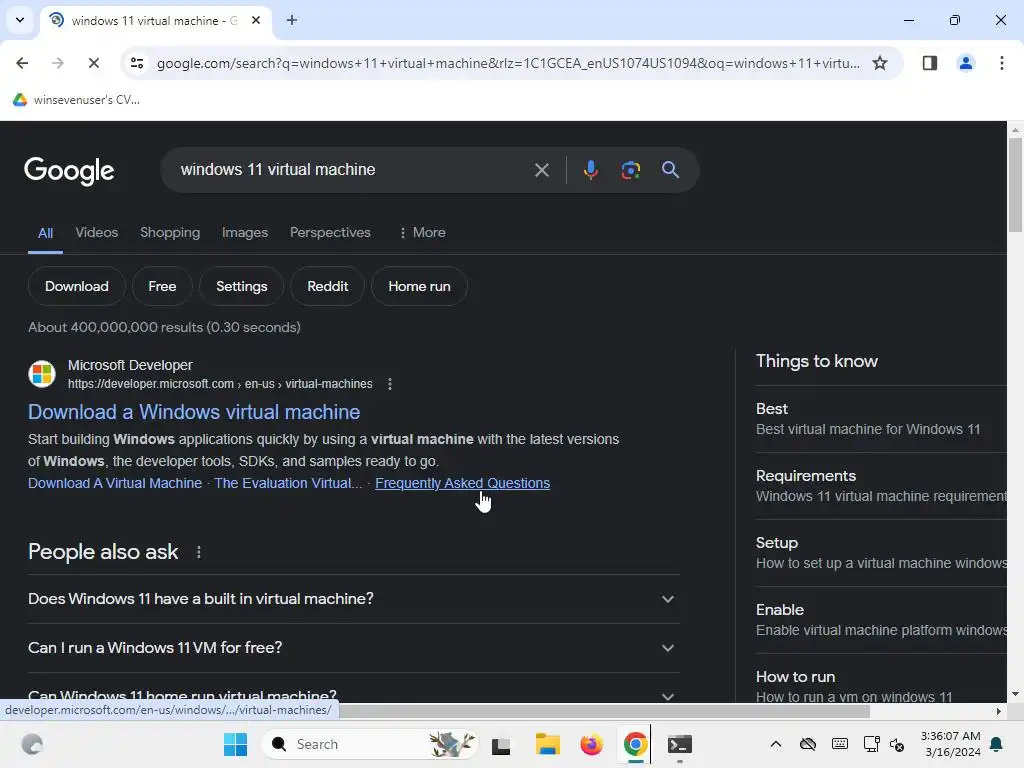Apply the Free filter chip
The image size is (1024, 768).
pos(162,286)
